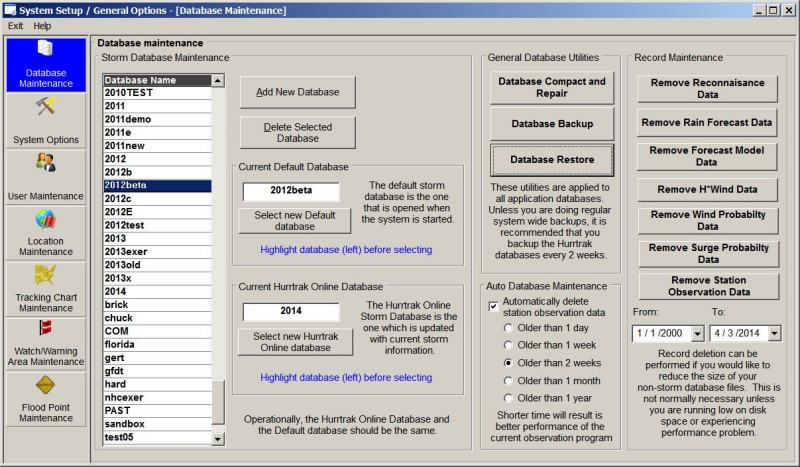Screen dimensions: 800x467
Task: Open the Help menu
Action: (42, 25)
